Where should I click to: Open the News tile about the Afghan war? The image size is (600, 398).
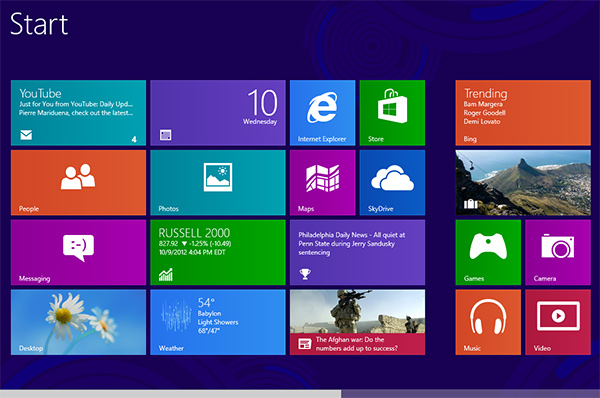pyautogui.click(x=357, y=322)
